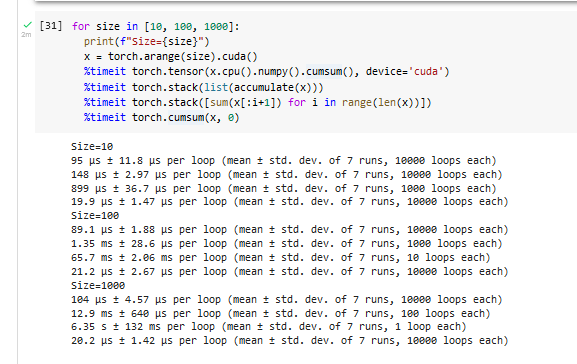Click the 'Size=10' output line
Image resolution: width=577 pixels, height=364 pixels.
coord(92,146)
